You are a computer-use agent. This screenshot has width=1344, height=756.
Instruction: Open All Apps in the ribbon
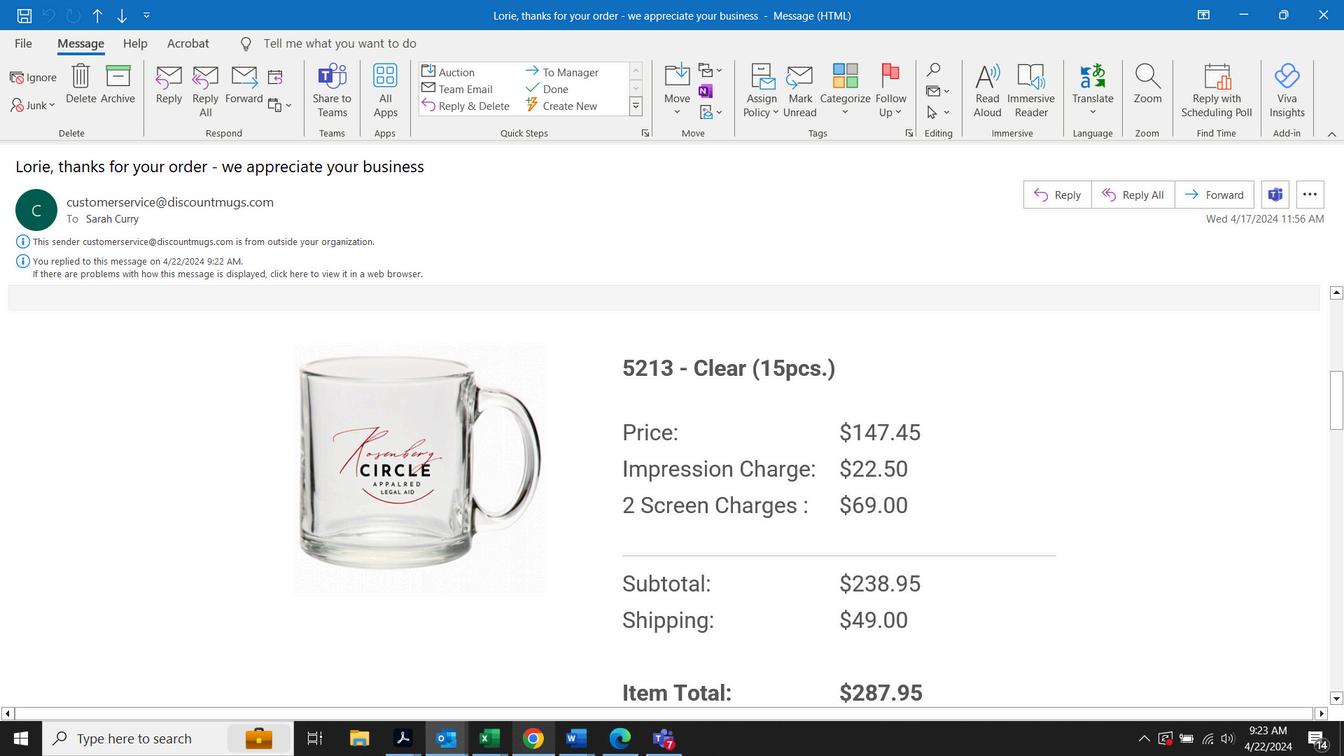click(x=386, y=91)
